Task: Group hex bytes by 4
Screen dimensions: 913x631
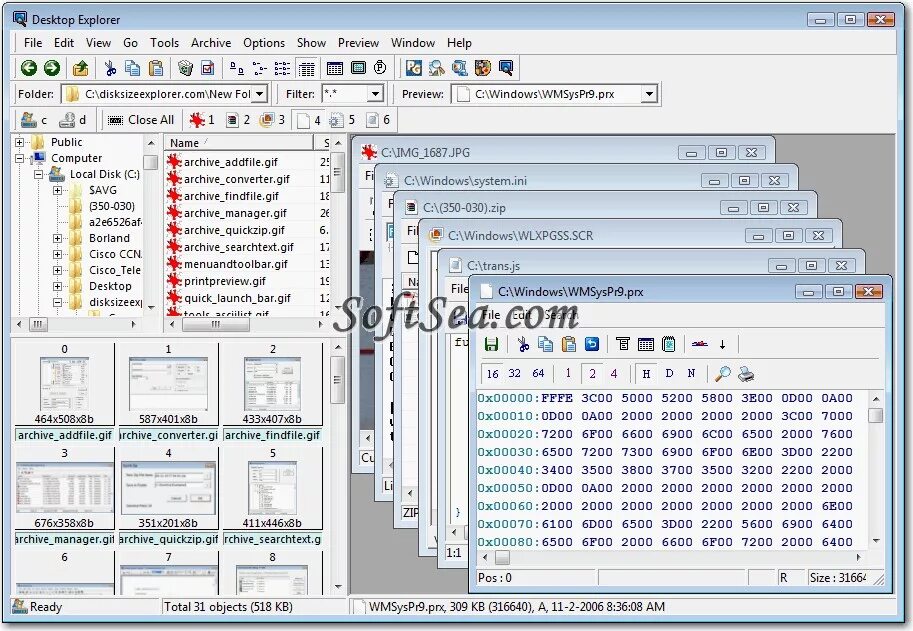Action: (x=614, y=374)
